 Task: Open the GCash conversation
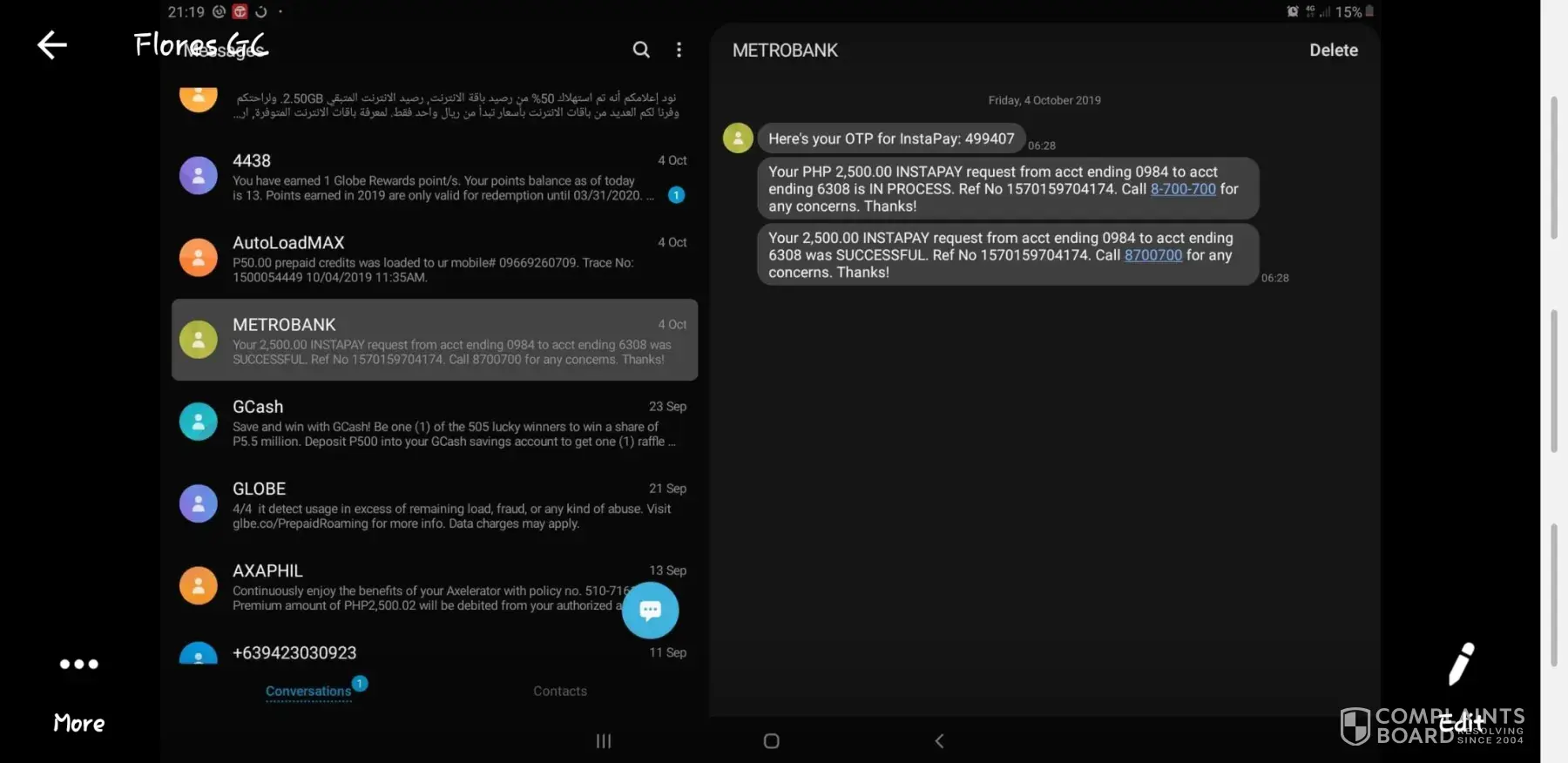tap(435, 422)
